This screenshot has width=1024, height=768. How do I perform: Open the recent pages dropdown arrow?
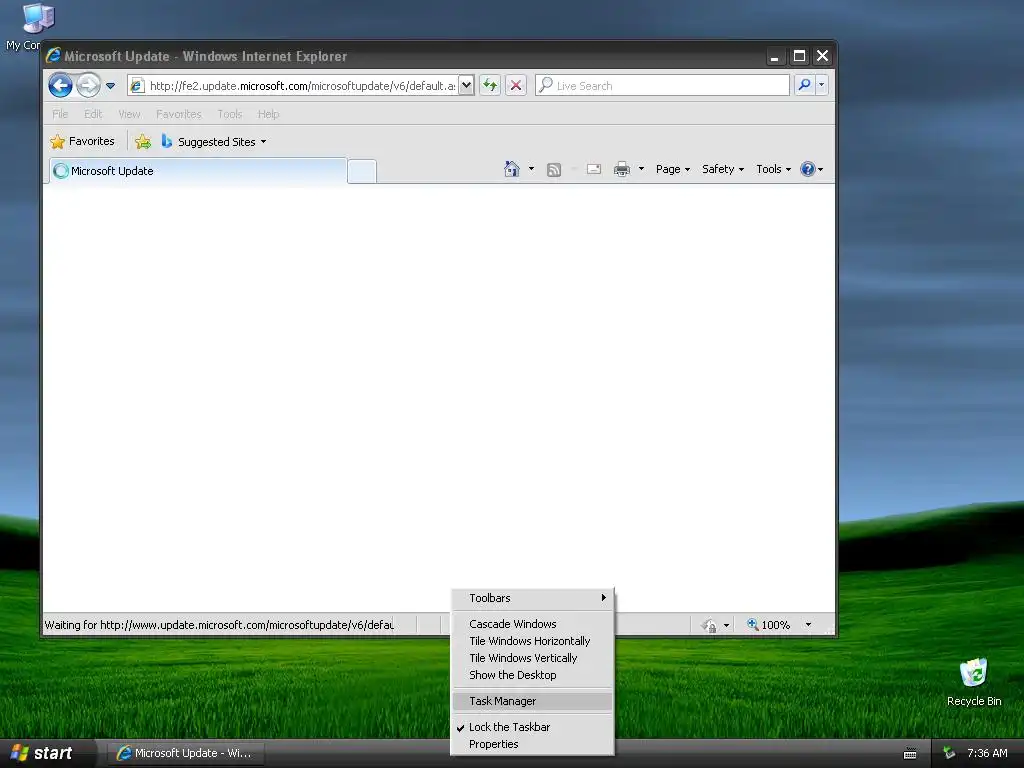click(x=110, y=86)
